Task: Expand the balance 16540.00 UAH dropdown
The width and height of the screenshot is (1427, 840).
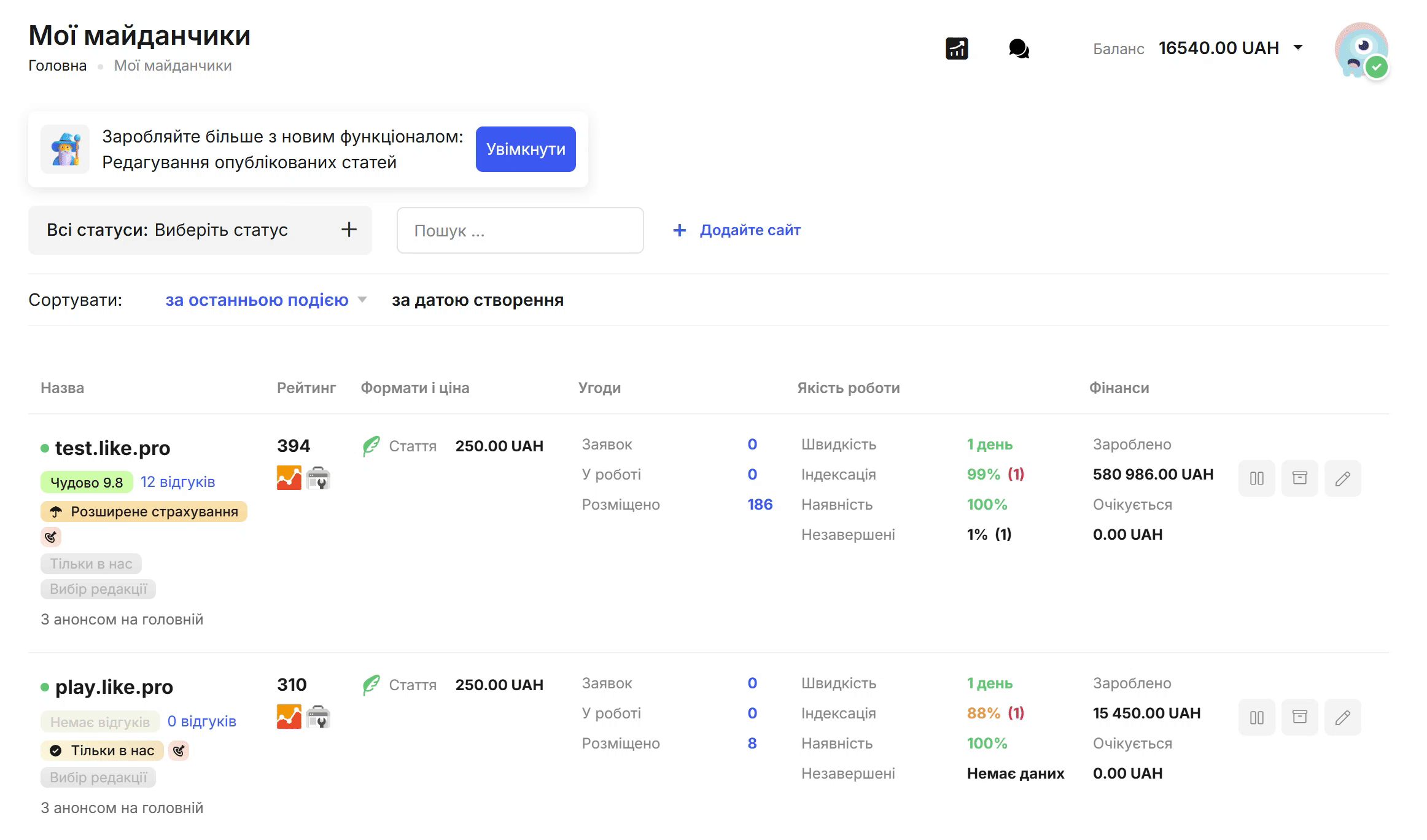Action: pos(1298,48)
